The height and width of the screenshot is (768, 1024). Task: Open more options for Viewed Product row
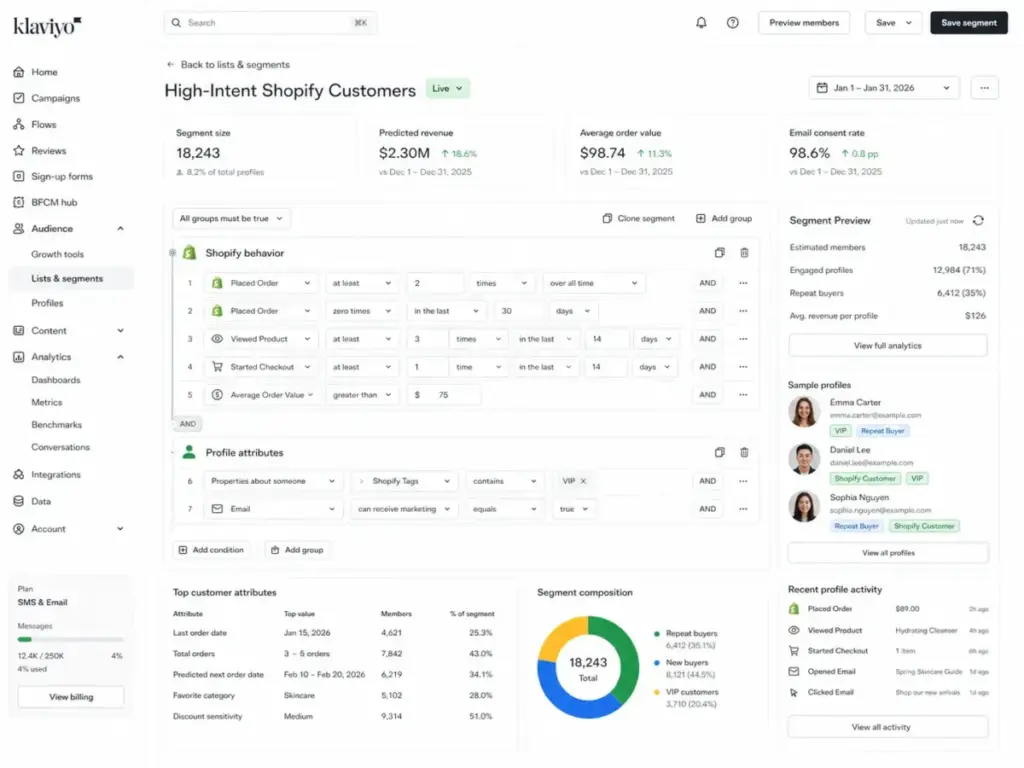tap(743, 339)
